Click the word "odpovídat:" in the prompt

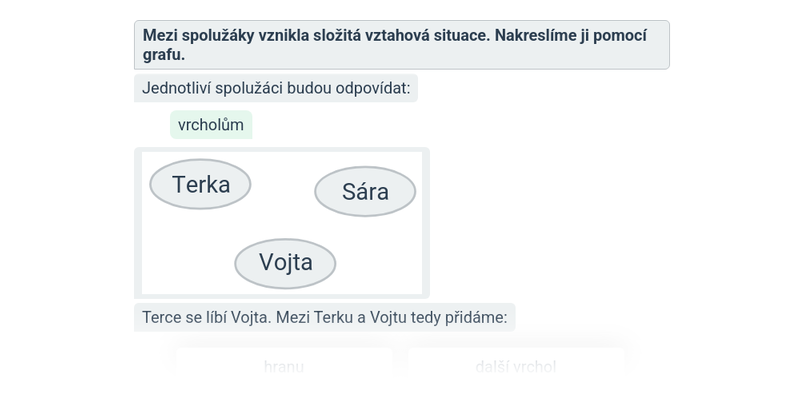371,88
